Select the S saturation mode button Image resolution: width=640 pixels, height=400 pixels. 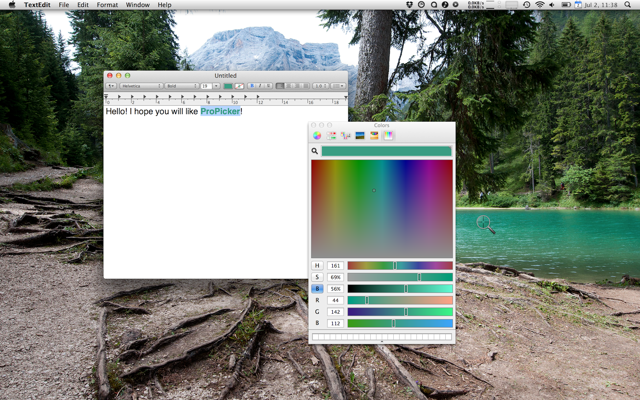(x=317, y=277)
